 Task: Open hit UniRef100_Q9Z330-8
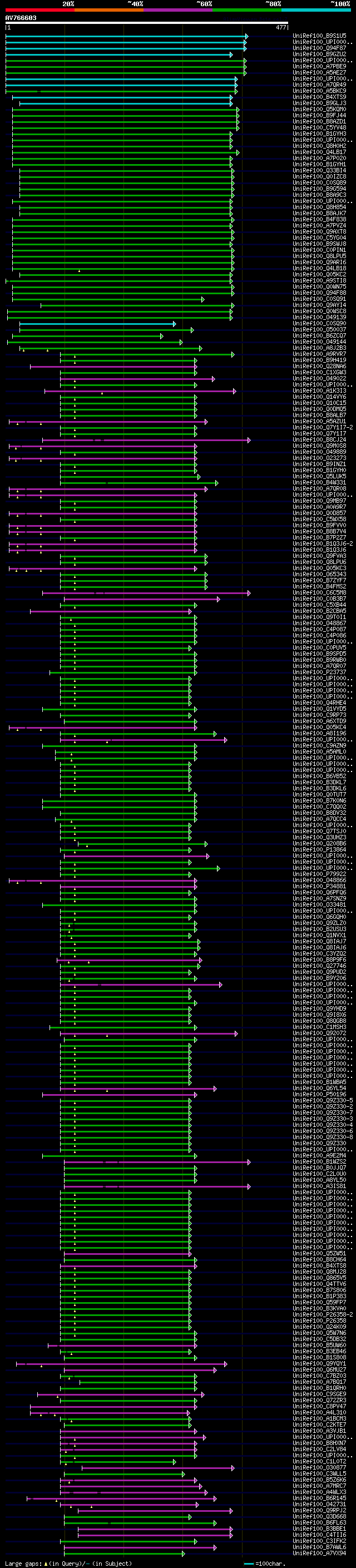click(323, 1137)
